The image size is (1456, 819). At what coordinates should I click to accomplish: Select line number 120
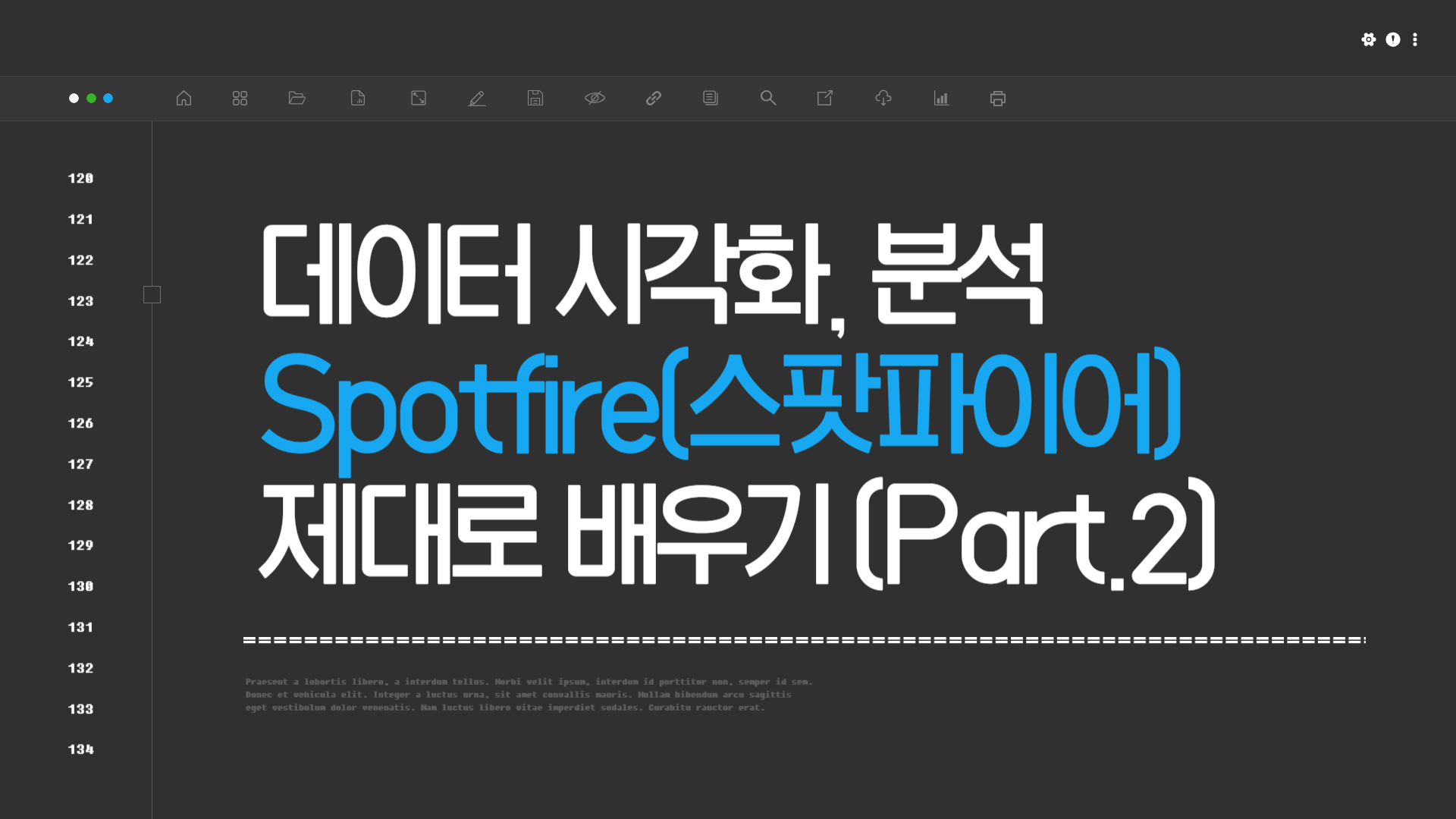point(81,178)
